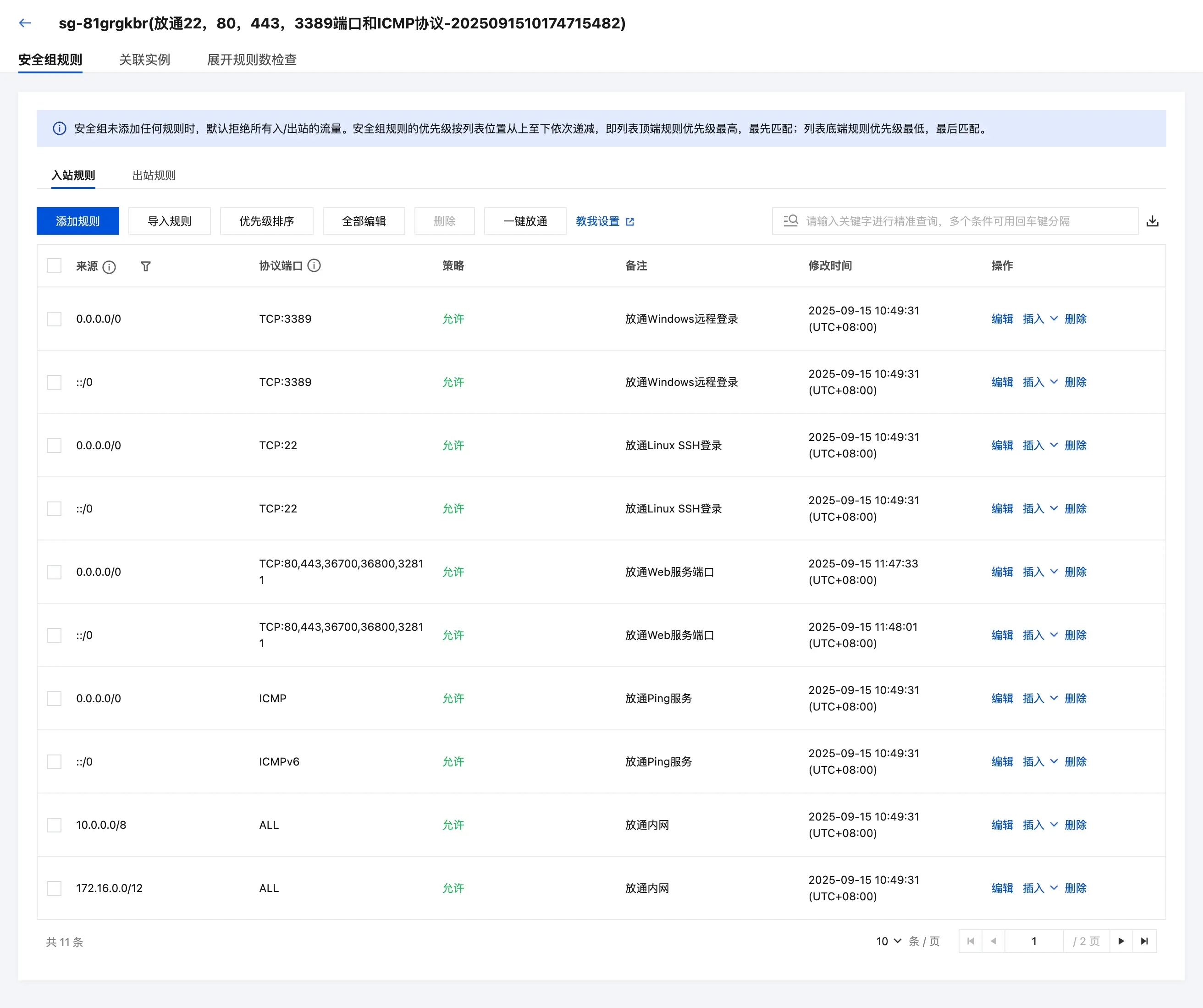This screenshot has width=1203, height=1008.
Task: Switch to 出站规则 tab
Action: click(x=154, y=175)
